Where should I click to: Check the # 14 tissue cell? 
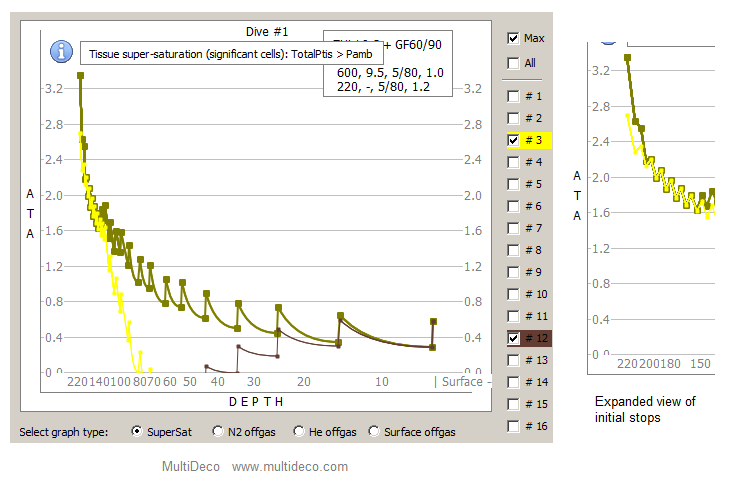point(513,382)
